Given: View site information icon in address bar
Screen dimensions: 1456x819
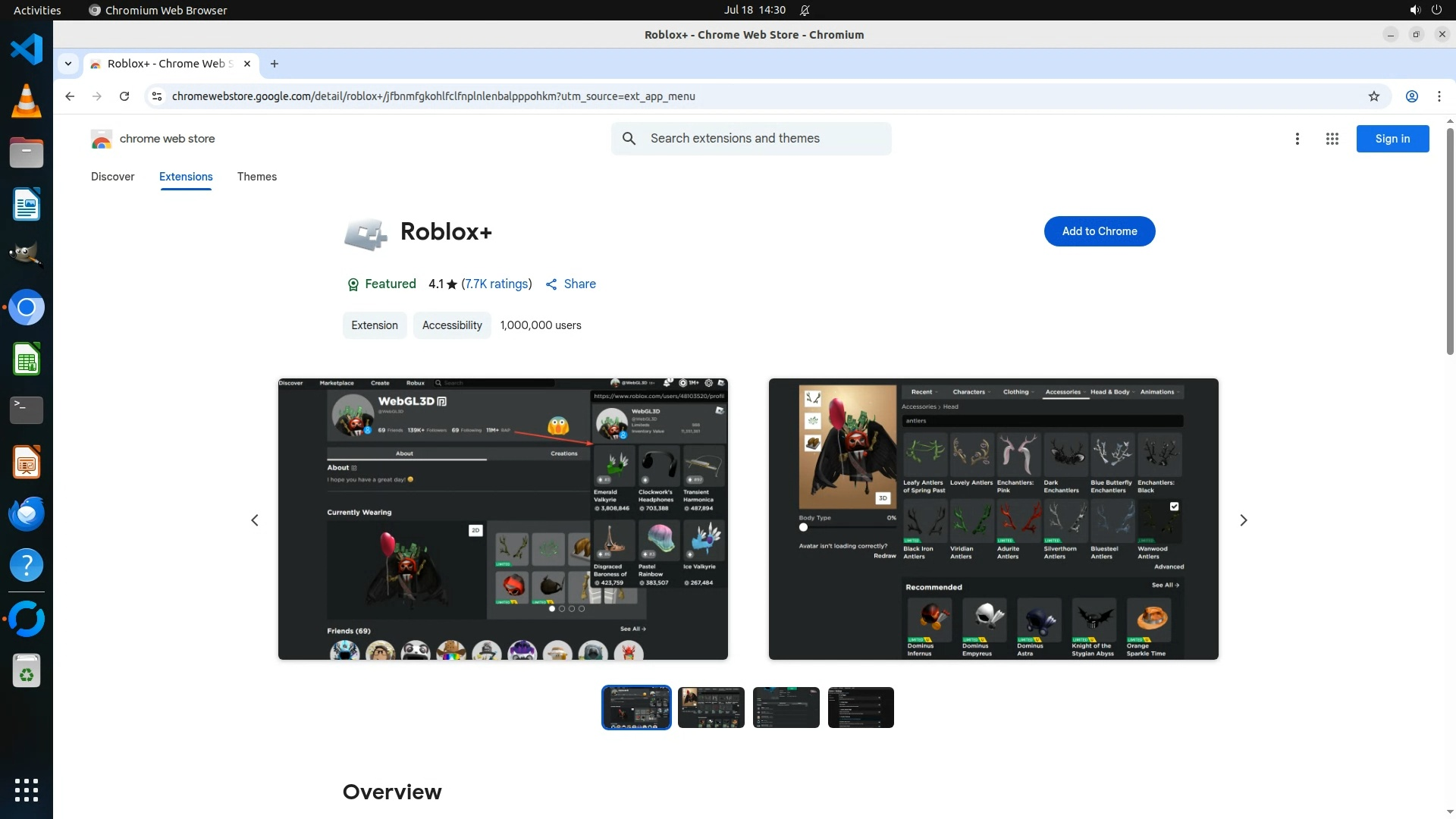Looking at the screenshot, I should click(x=157, y=96).
